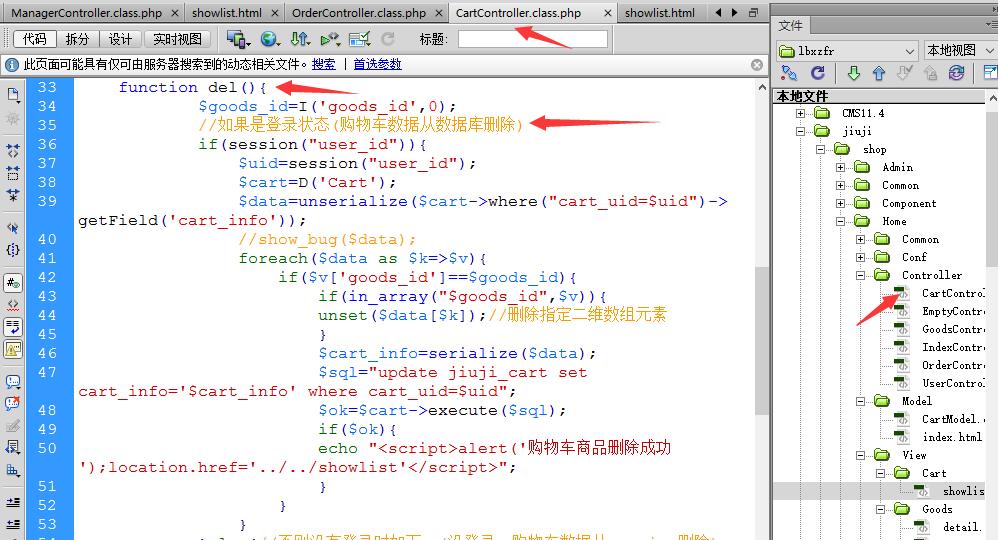The height and width of the screenshot is (540, 998).
Task: Click the green get files arrow
Action: click(854, 73)
